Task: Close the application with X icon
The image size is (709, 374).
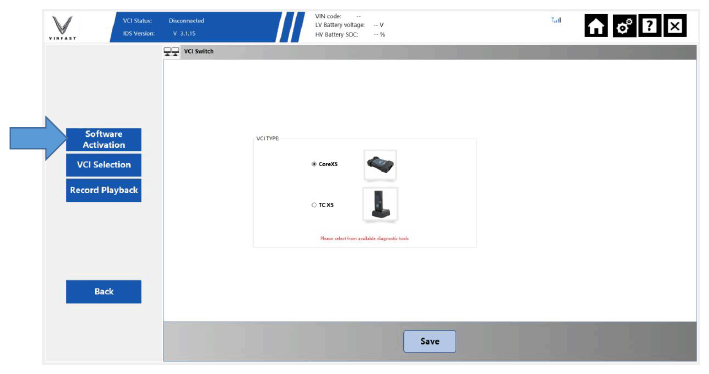Action: pyautogui.click(x=675, y=26)
